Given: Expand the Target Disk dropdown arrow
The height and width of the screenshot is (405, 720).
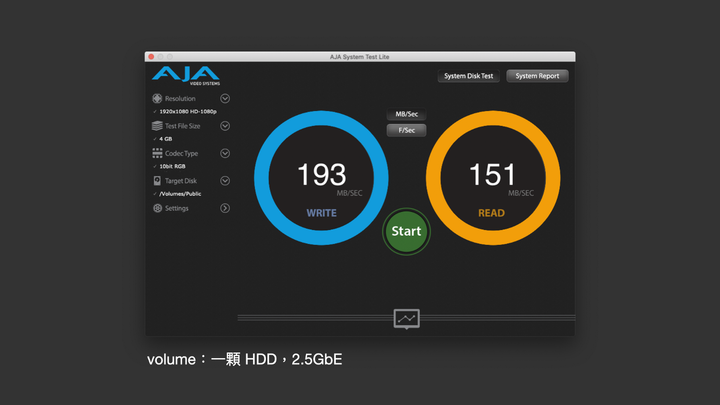Looking at the screenshot, I should click(225, 180).
